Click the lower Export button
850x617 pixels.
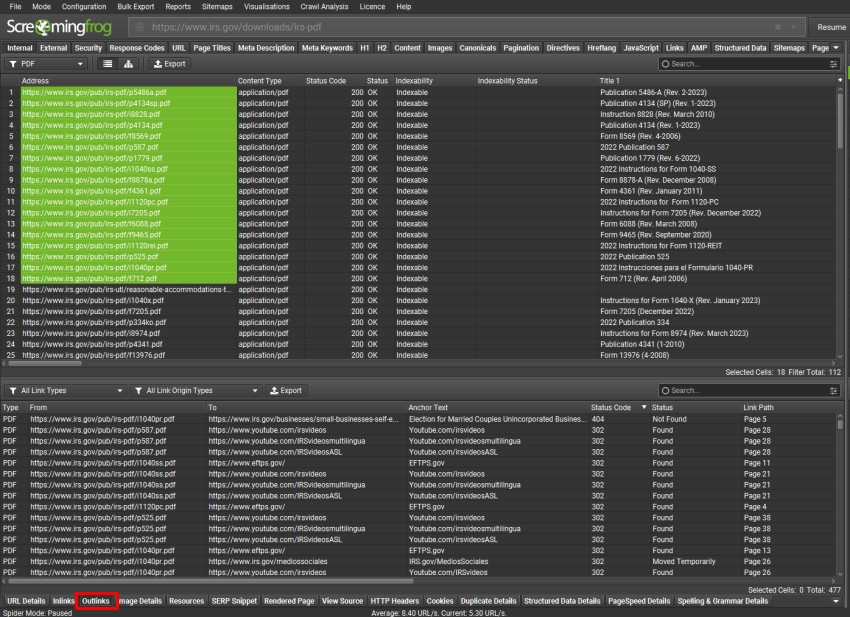coord(286,390)
